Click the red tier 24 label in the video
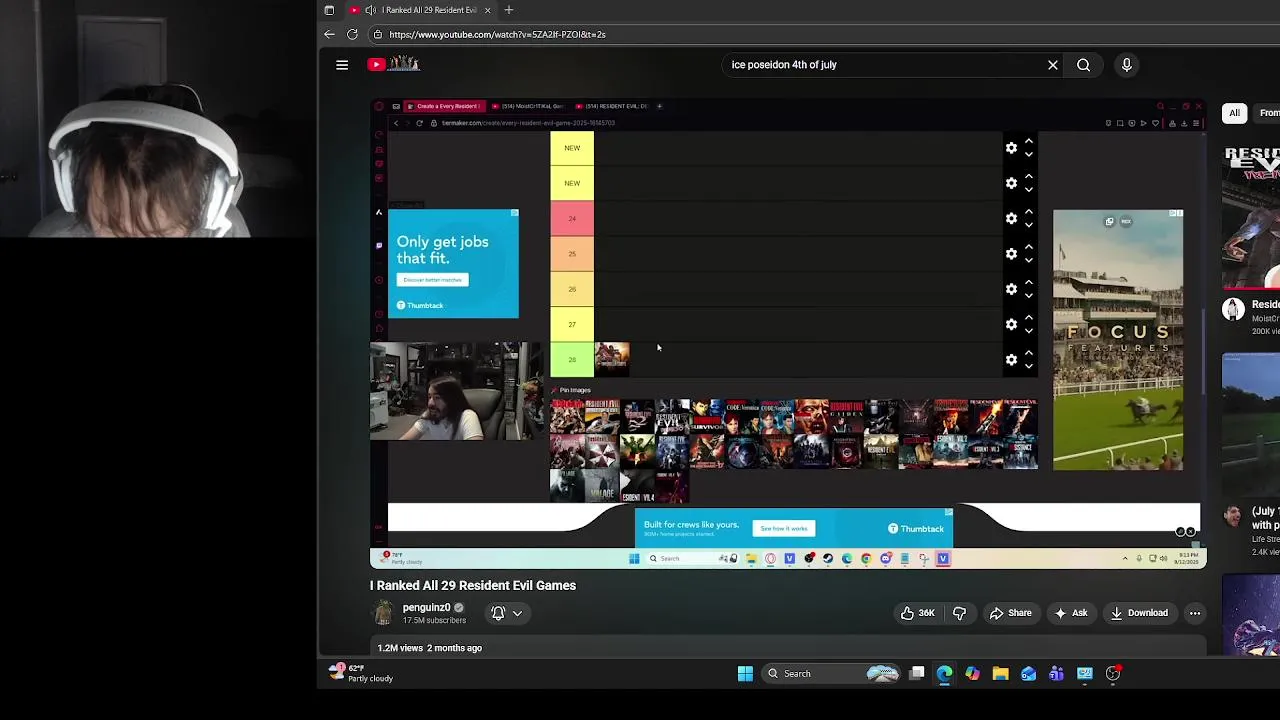This screenshot has width=1280, height=720. point(572,219)
